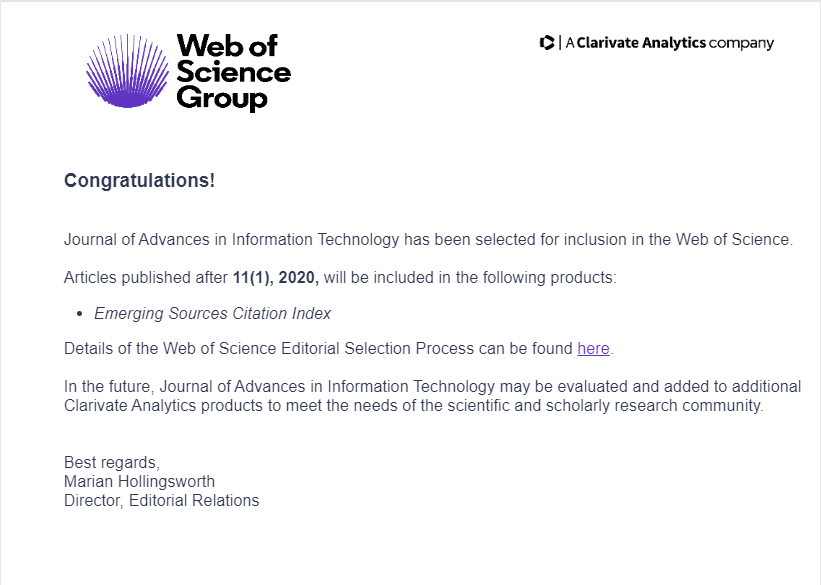
Task: Click the 'Web of Science Group' wordmark
Action: pos(234,72)
